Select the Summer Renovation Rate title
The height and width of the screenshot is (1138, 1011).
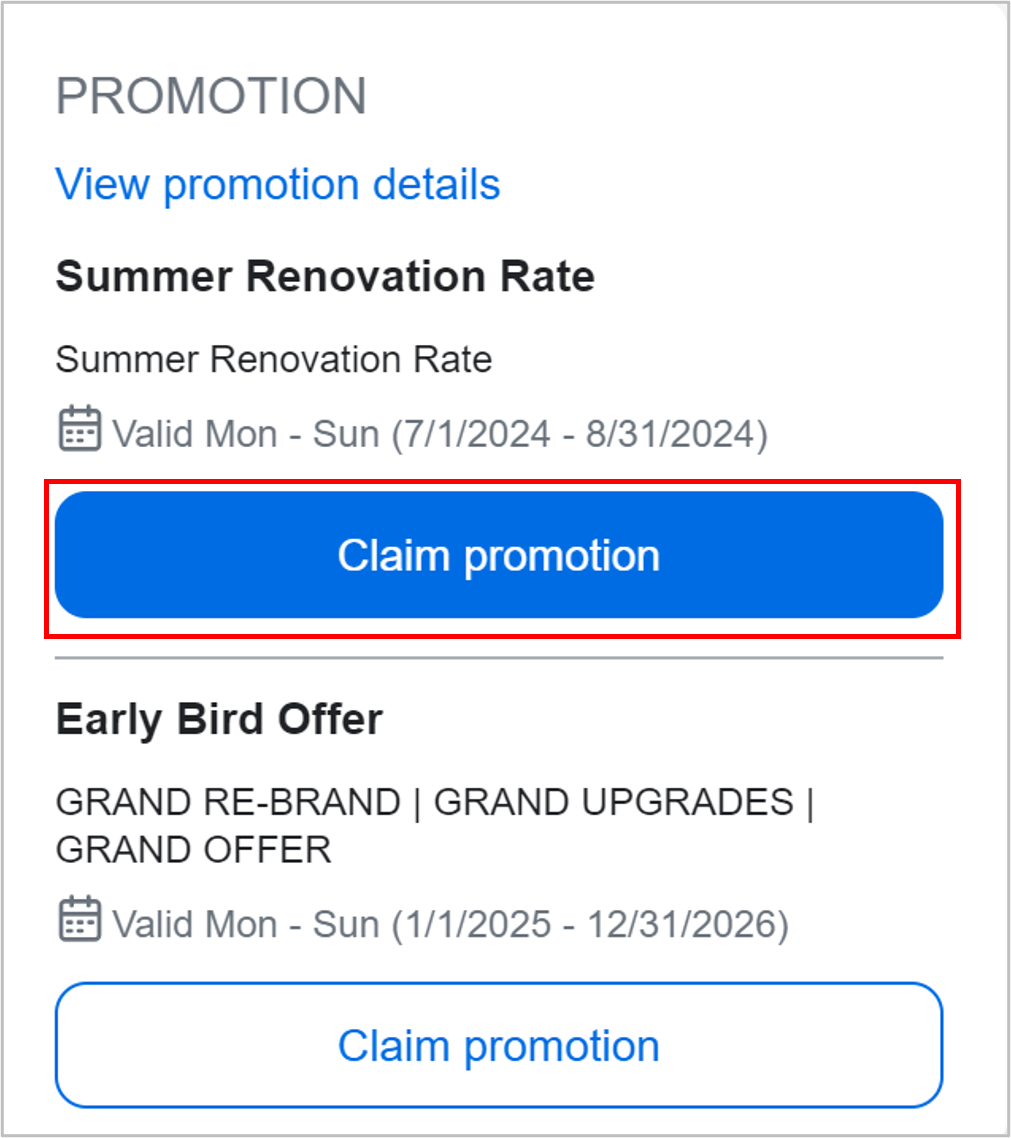(325, 277)
